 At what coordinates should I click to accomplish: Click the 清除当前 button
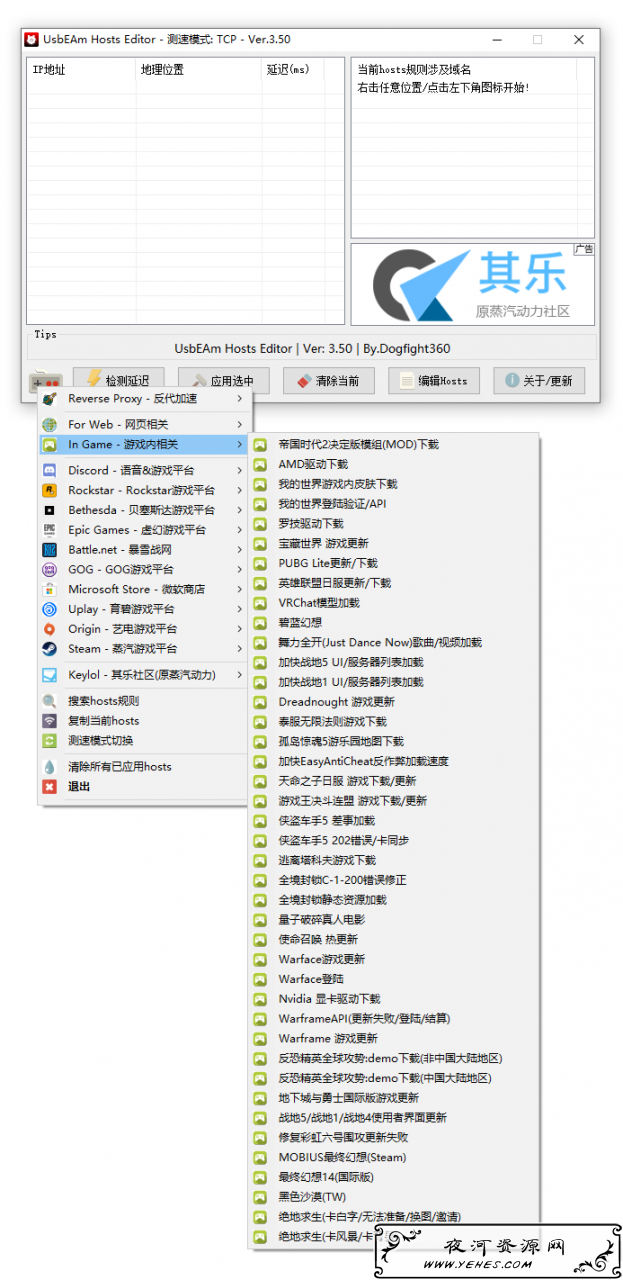[x=328, y=380]
